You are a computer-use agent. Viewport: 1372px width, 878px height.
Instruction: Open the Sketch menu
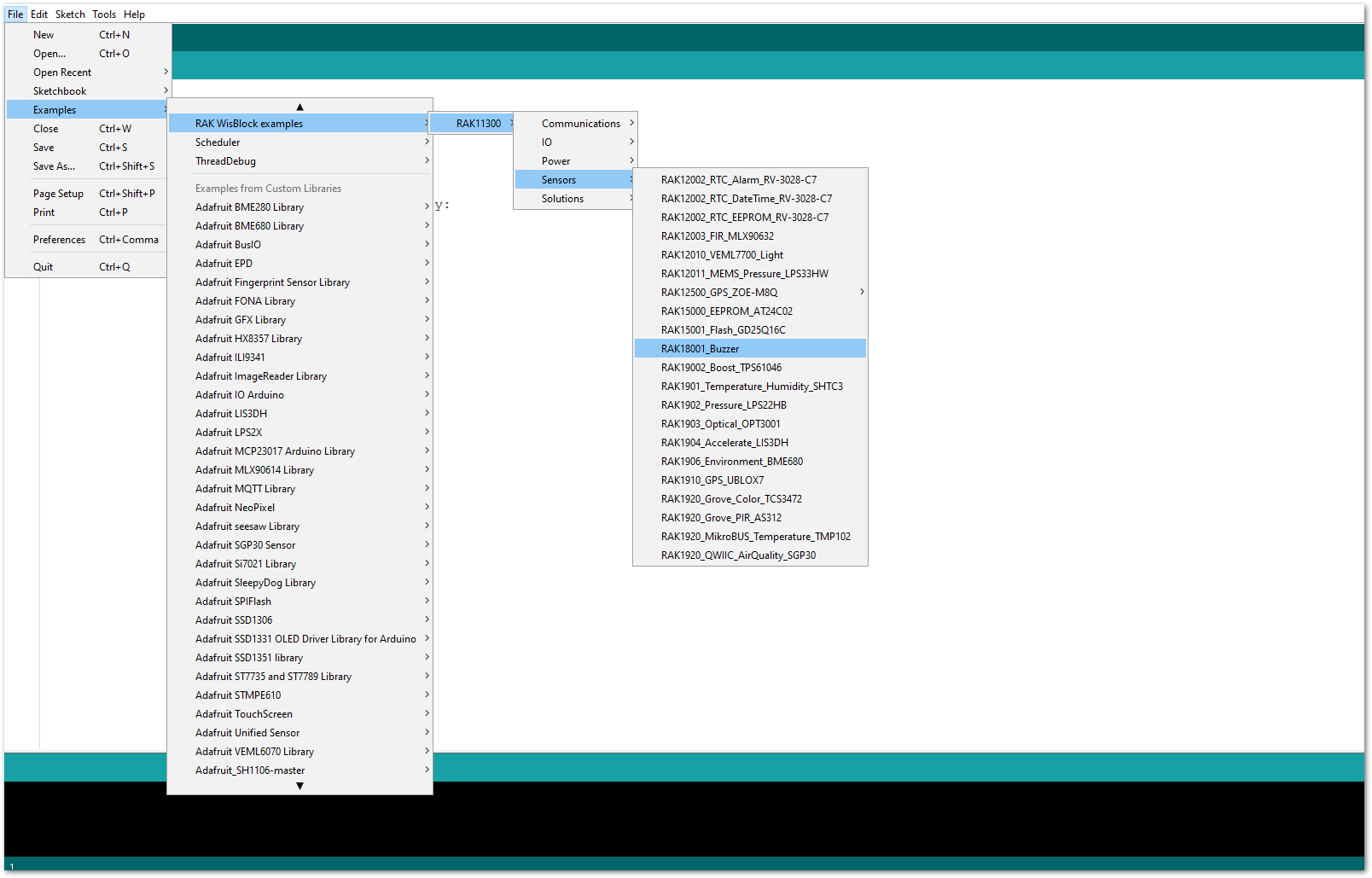pyautogui.click(x=70, y=15)
